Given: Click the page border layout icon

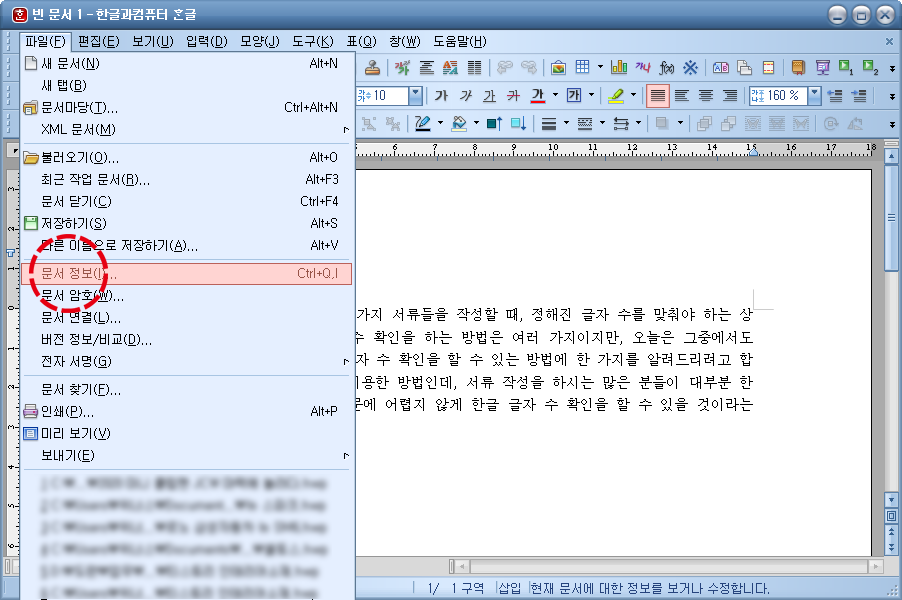Looking at the screenshot, I should 769,68.
